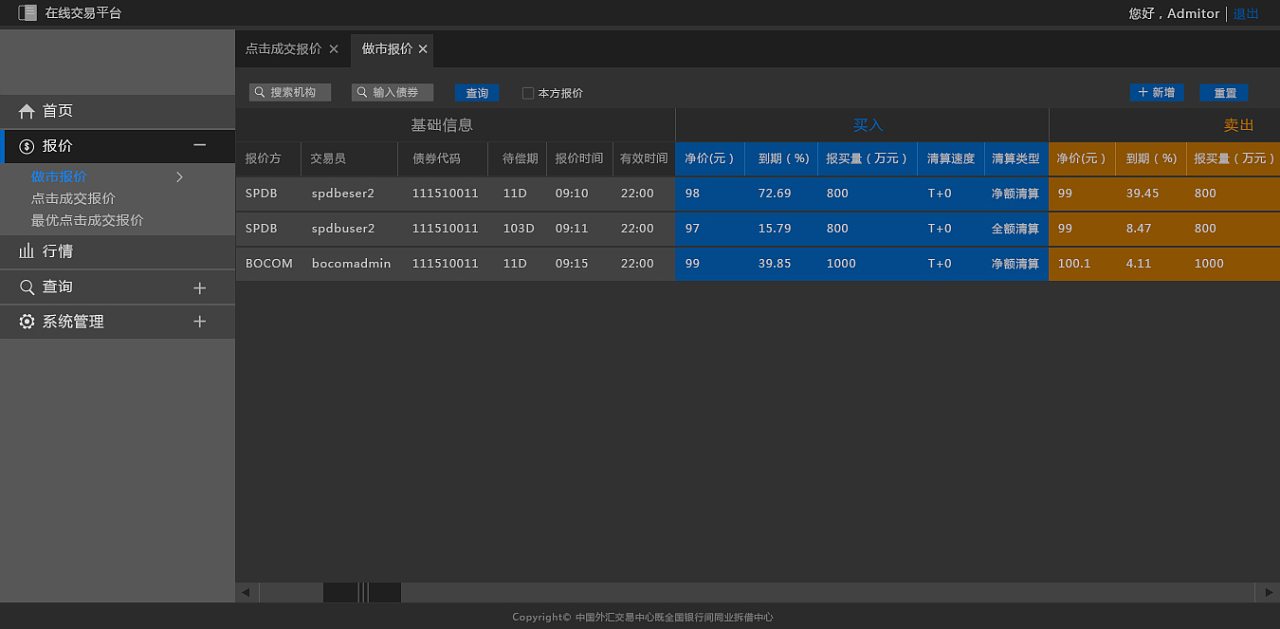Close the 做市报价 tab
Image resolution: width=1280 pixels, height=629 pixels.
[423, 49]
